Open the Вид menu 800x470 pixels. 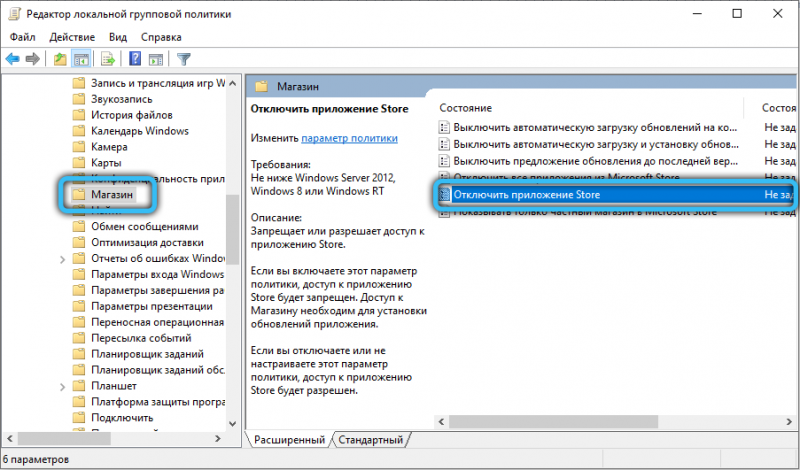118,37
